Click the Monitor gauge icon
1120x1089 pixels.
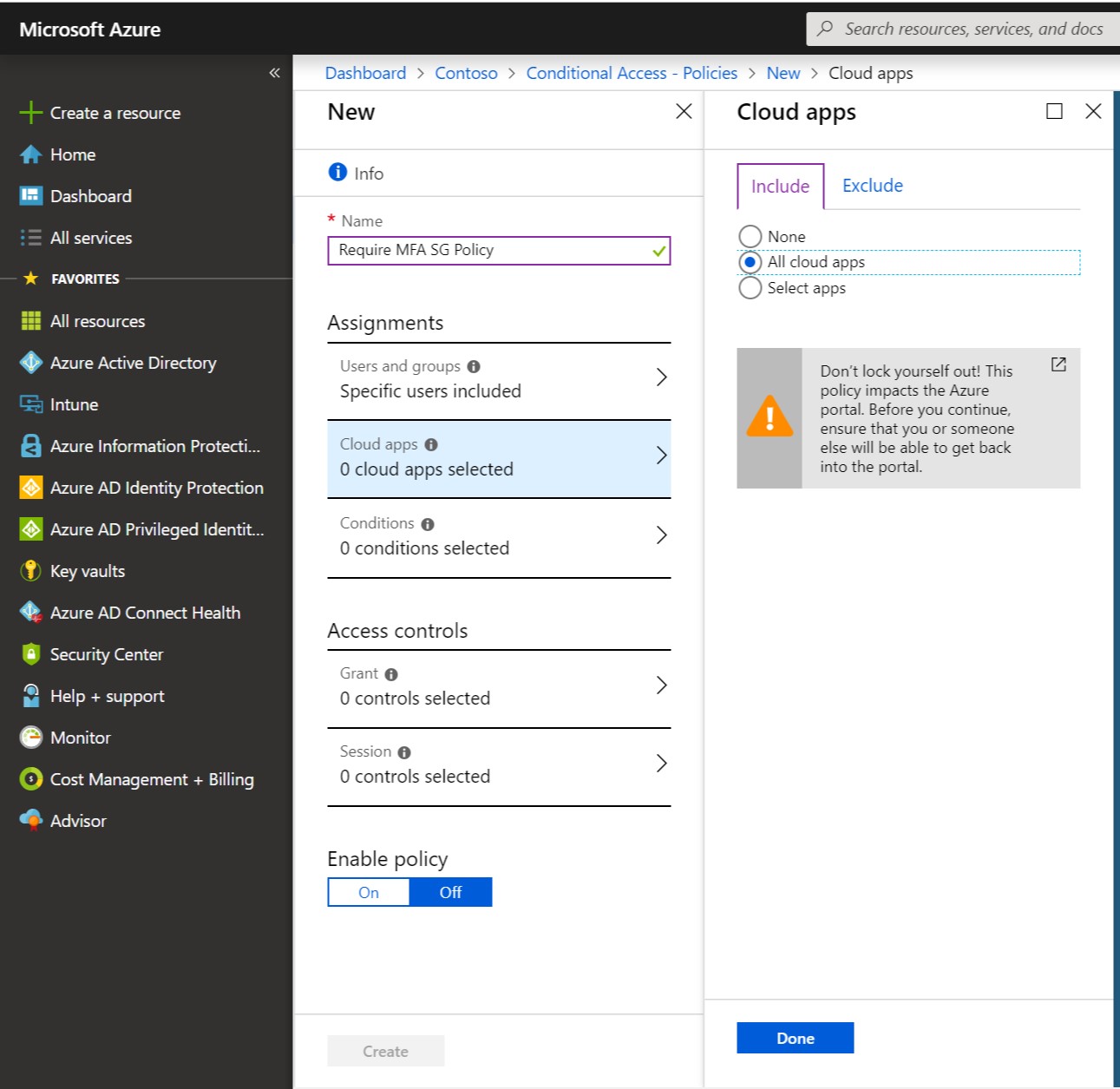point(30,738)
